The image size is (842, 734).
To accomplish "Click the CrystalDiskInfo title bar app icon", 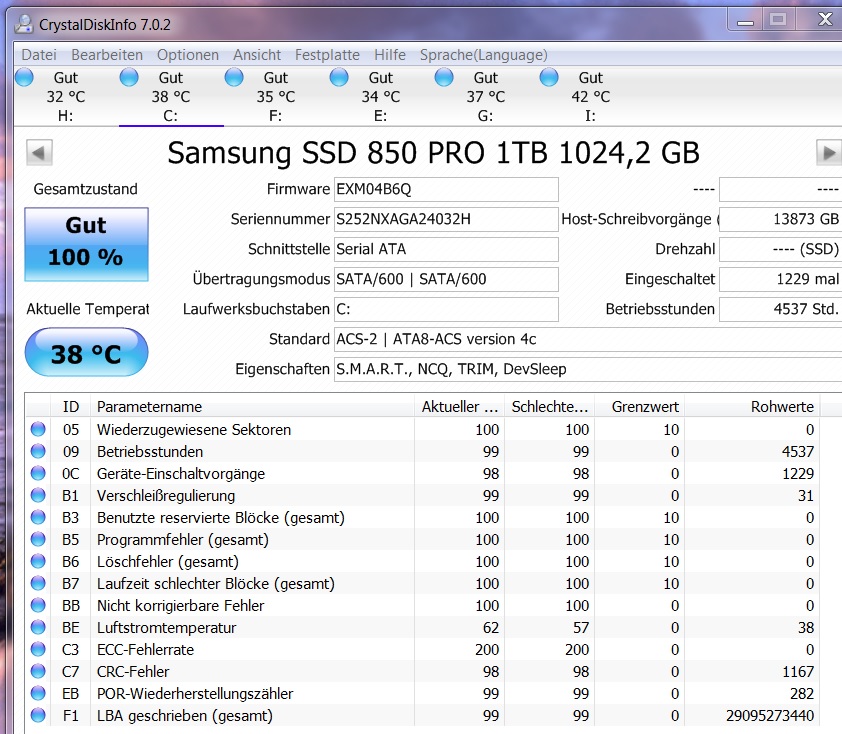I will (x=24, y=24).
